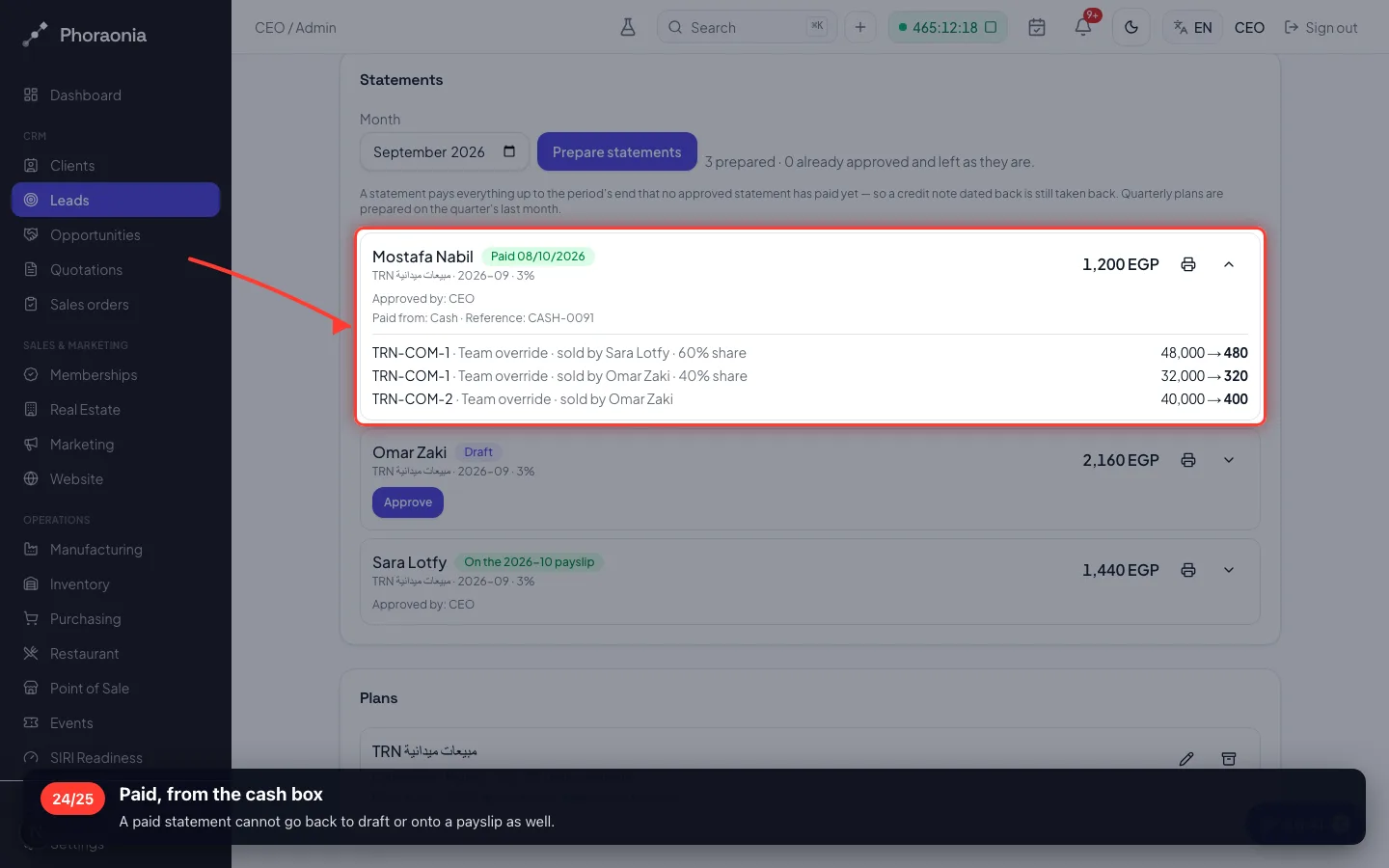
Task: Click the plus quick-add button
Action: [x=860, y=27]
